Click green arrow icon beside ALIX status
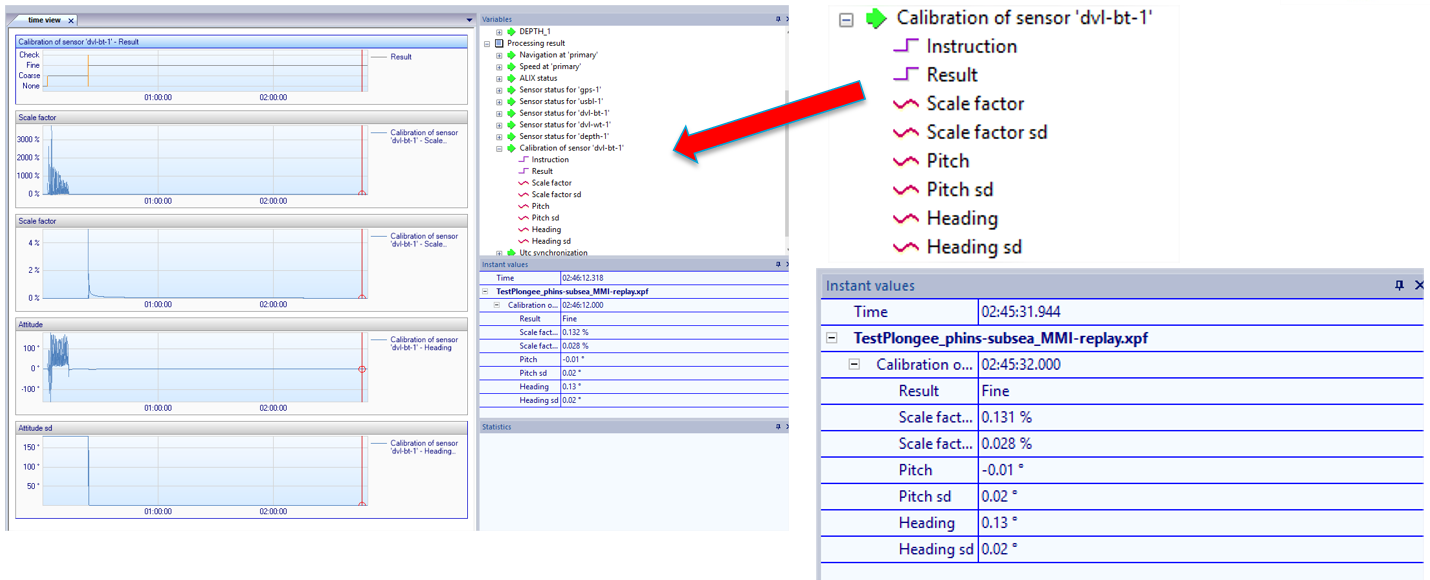 pos(511,78)
